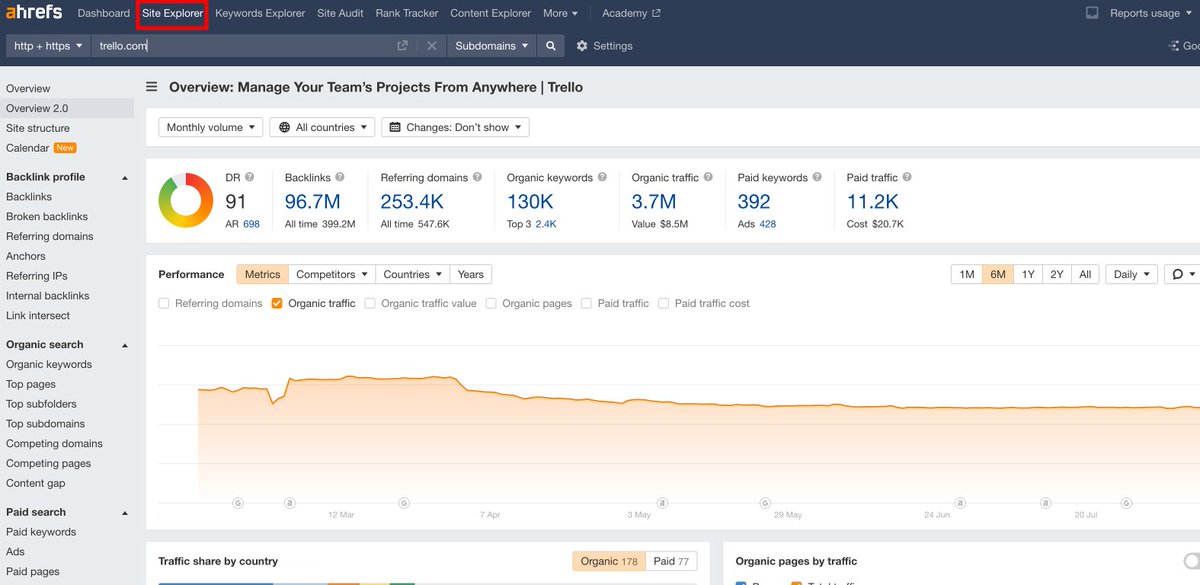The width and height of the screenshot is (1200, 585).
Task: Click the magnifier search button
Action: click(x=550, y=46)
